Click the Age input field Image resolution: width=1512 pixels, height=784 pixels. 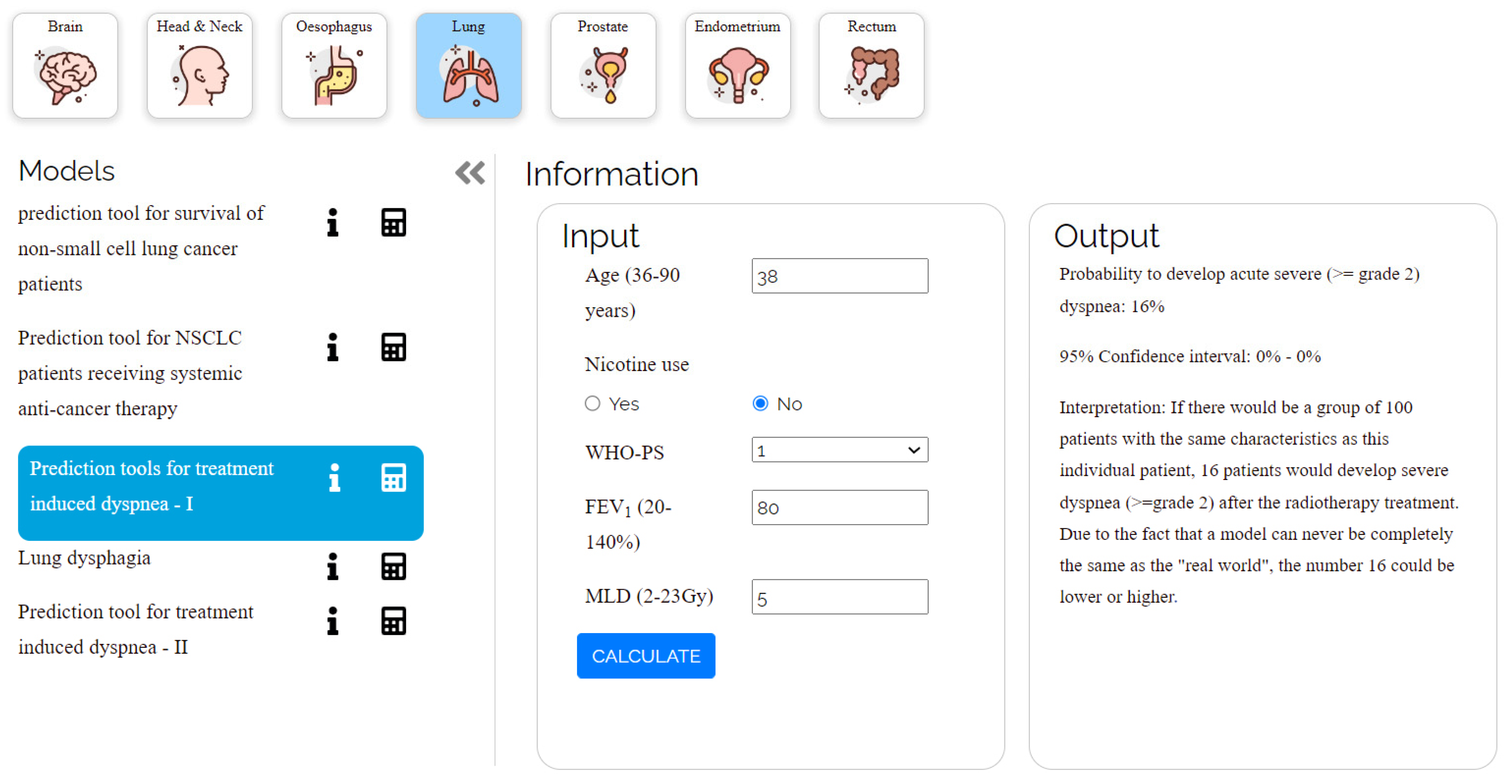pos(839,276)
